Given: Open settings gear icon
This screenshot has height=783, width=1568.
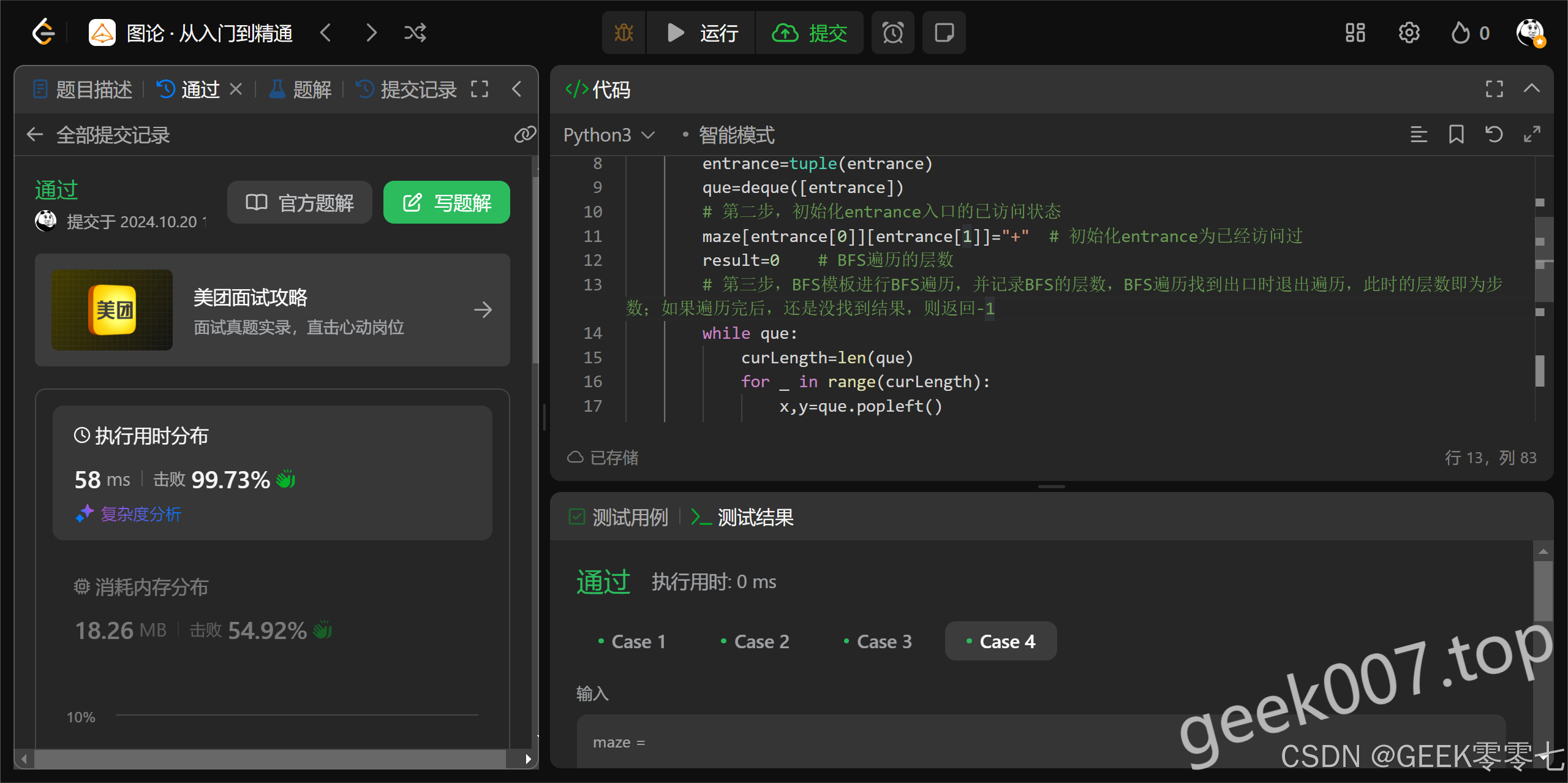Looking at the screenshot, I should (x=1409, y=32).
